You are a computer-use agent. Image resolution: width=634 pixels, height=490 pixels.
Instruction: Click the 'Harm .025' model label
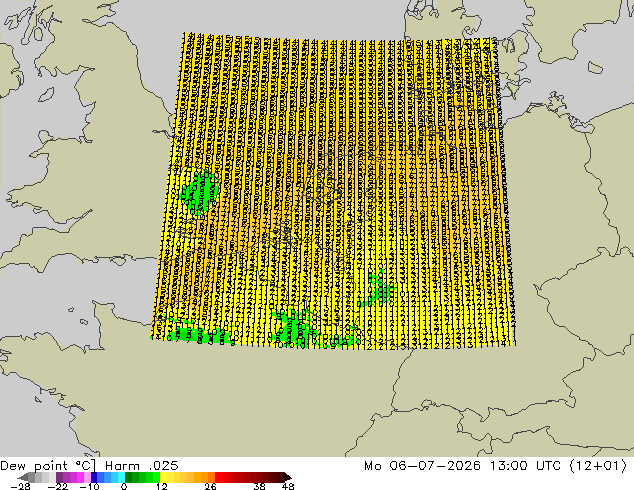coord(142,466)
